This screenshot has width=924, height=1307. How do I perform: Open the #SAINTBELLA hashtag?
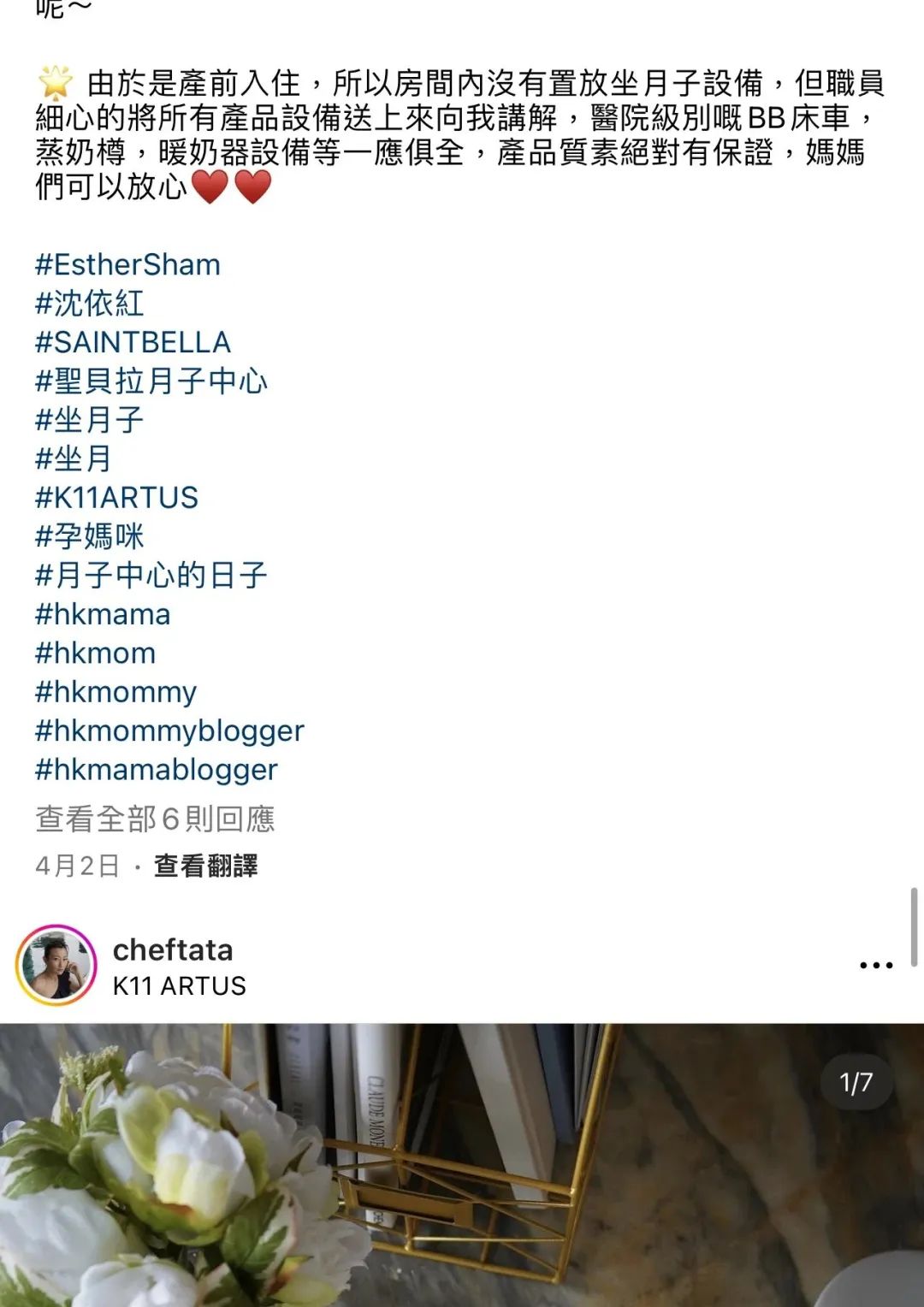pyautogui.click(x=133, y=342)
